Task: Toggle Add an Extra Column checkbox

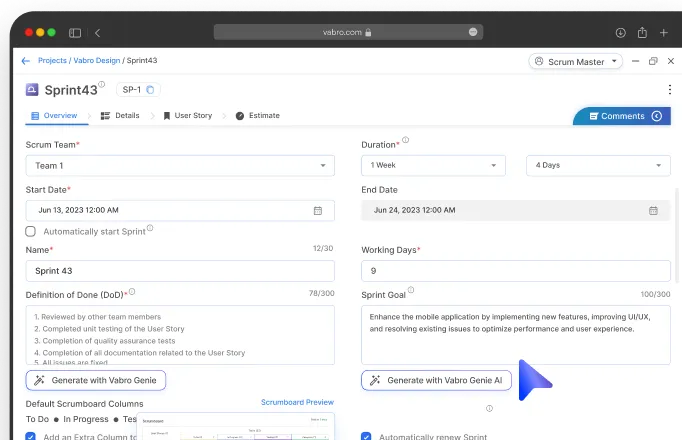Action: point(31,436)
